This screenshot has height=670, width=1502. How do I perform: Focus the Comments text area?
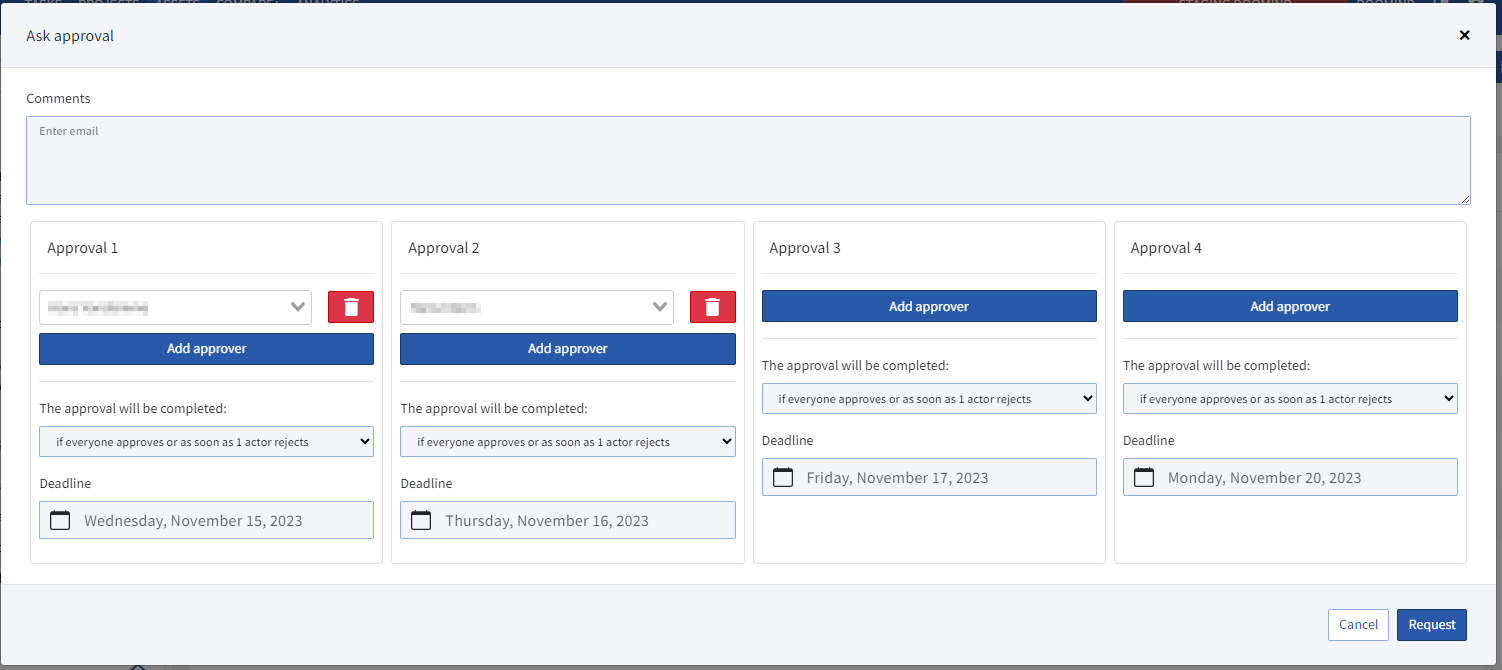[x=748, y=160]
